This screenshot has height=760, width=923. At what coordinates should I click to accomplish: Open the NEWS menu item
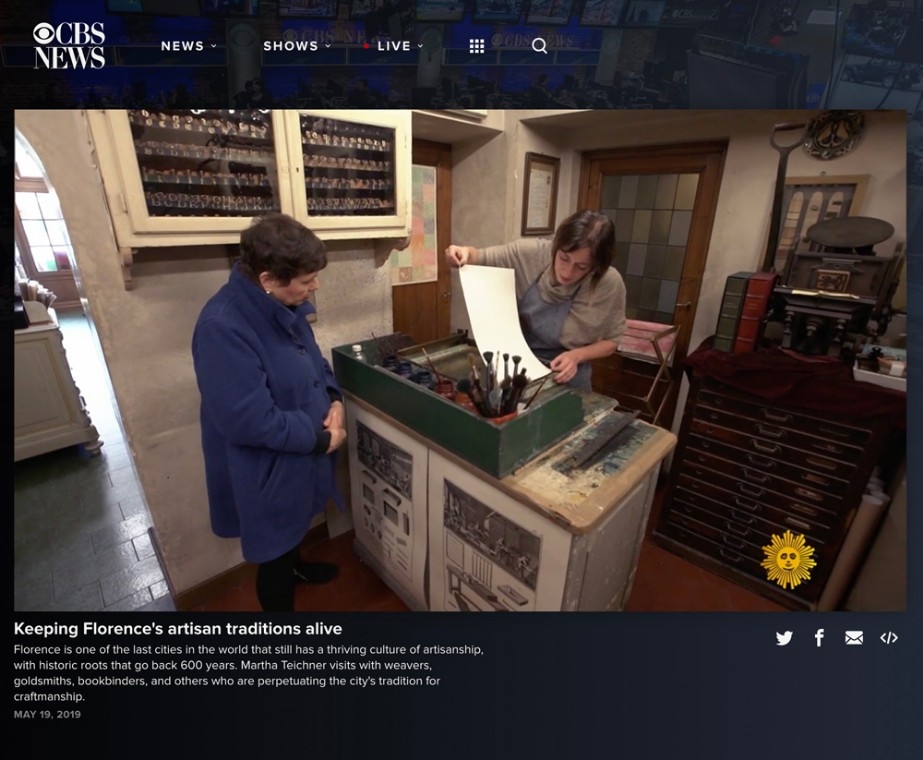(x=182, y=46)
